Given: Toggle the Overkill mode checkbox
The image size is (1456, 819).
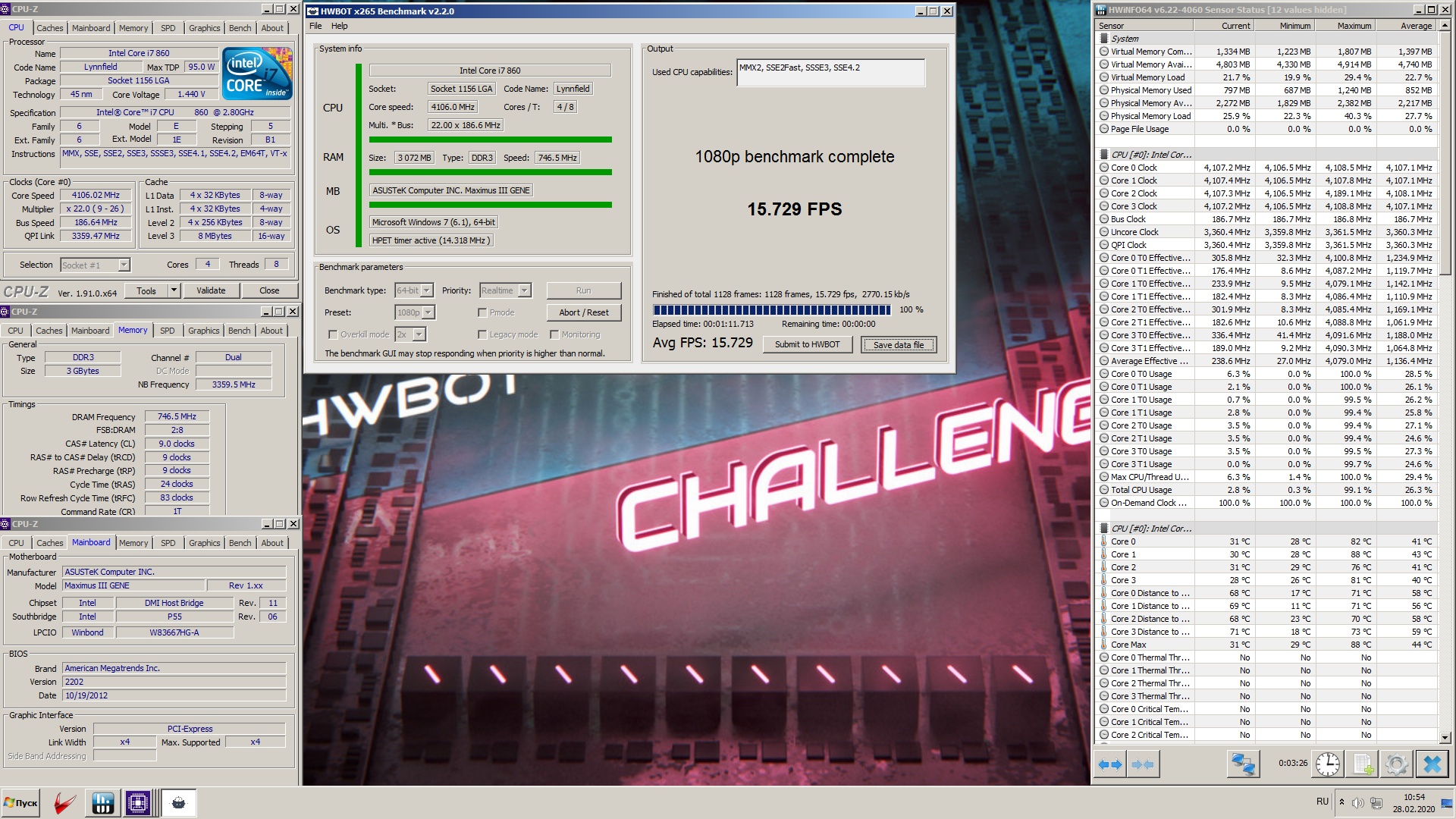Looking at the screenshot, I should [x=332, y=334].
